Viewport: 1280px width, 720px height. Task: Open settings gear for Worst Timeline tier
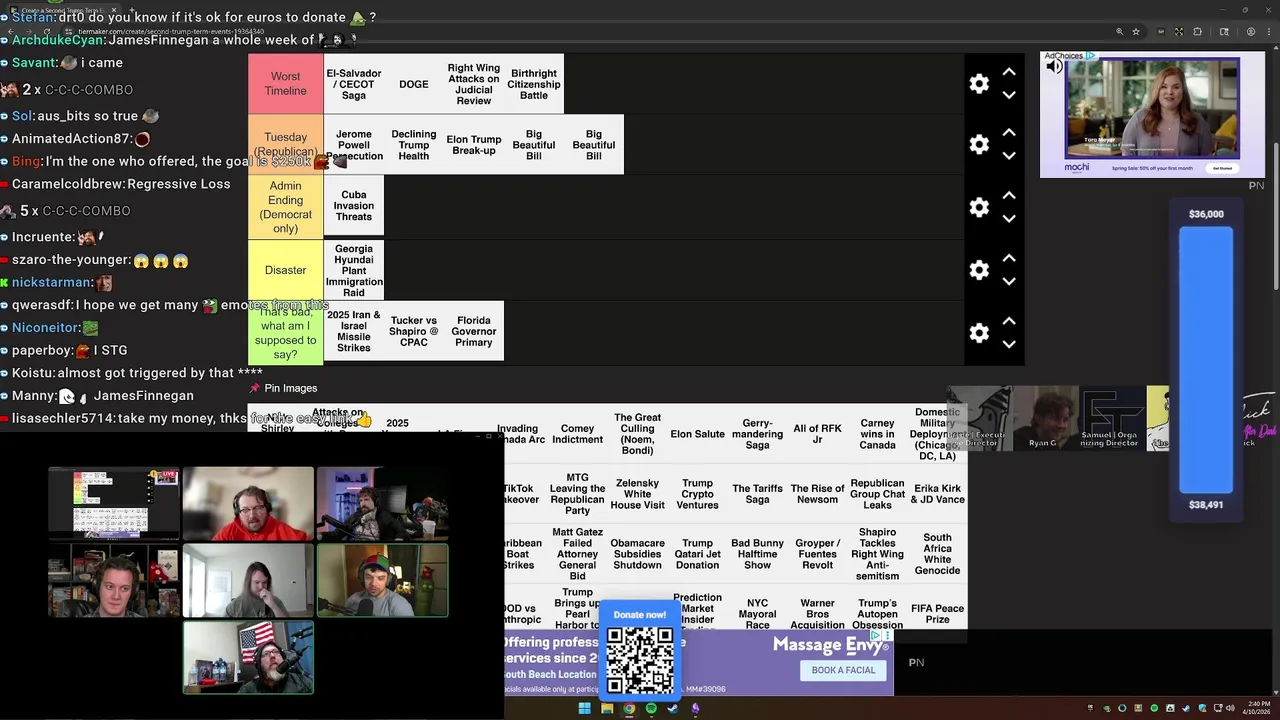979,84
